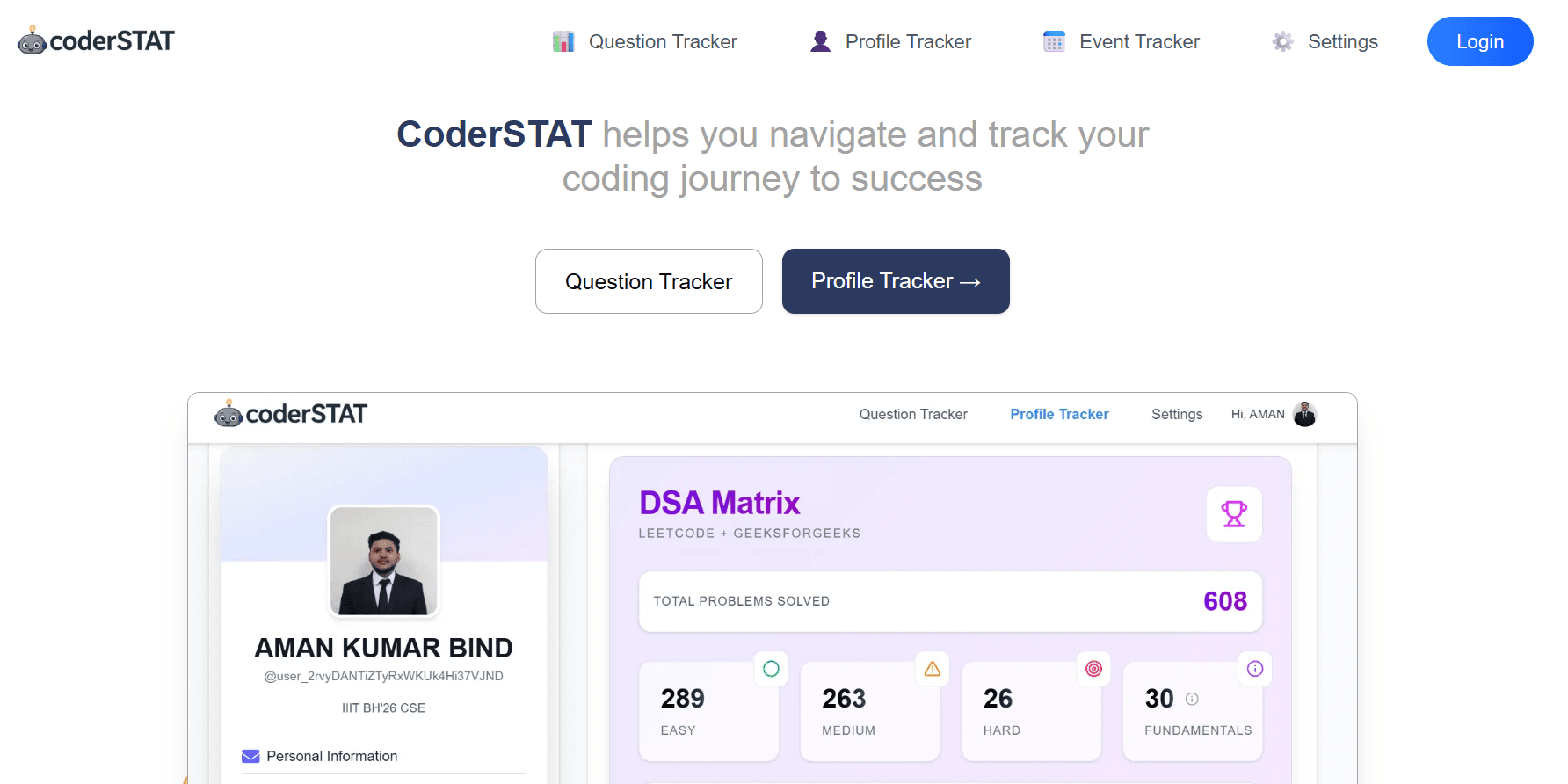Click the trophy icon in the DSA Matrix card
This screenshot has height=784, width=1568.
click(1234, 514)
